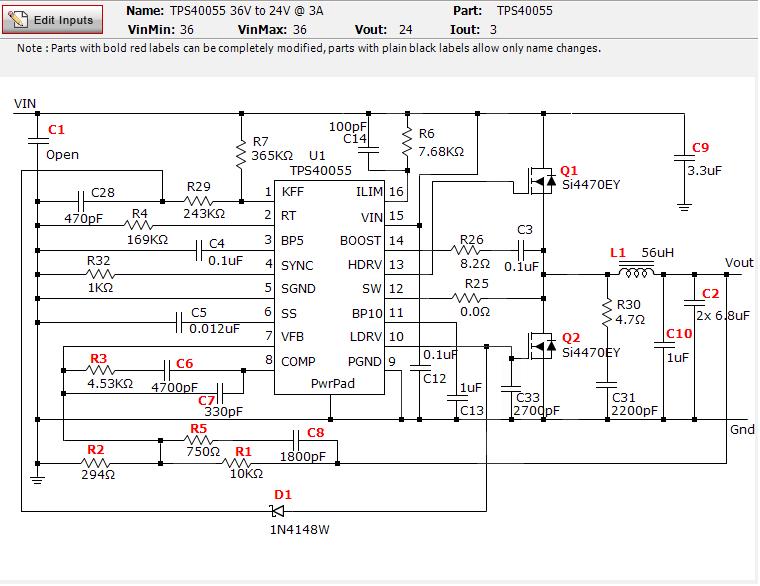Click the red R3 resistor label

click(x=98, y=359)
